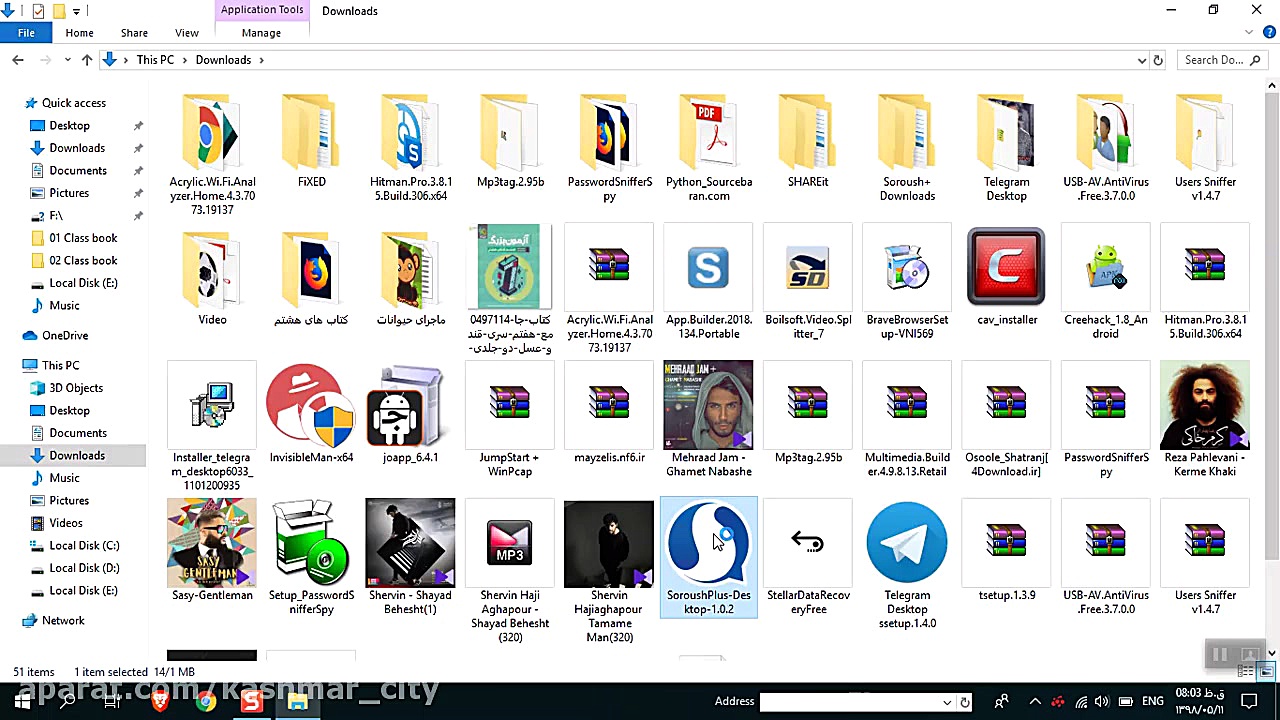This screenshot has height=720, width=1280.
Task: Select the Setup_PasswordSnifferSpy installer
Action: [311, 559]
